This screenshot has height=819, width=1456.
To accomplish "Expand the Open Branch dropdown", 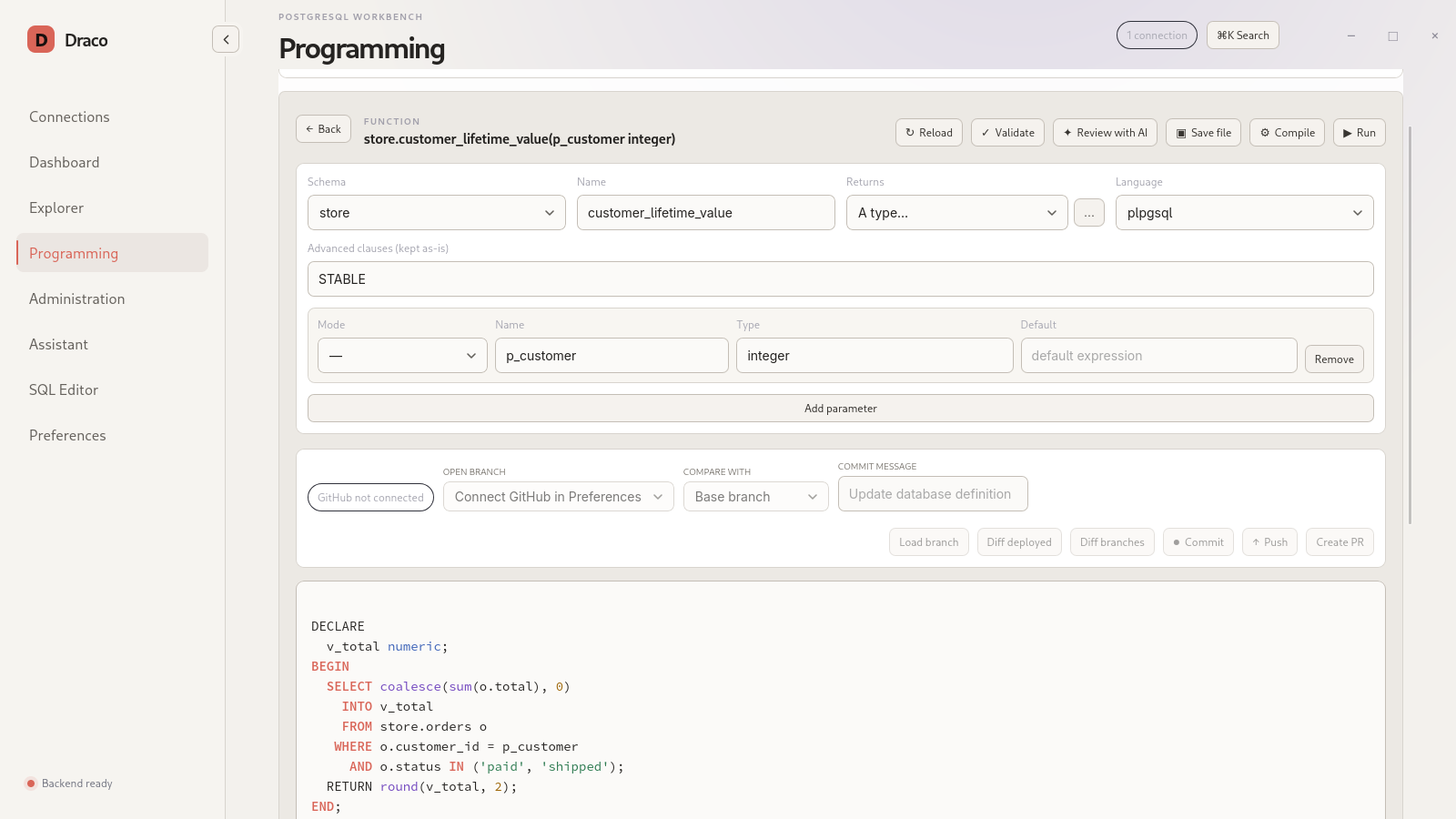I will tap(559, 497).
